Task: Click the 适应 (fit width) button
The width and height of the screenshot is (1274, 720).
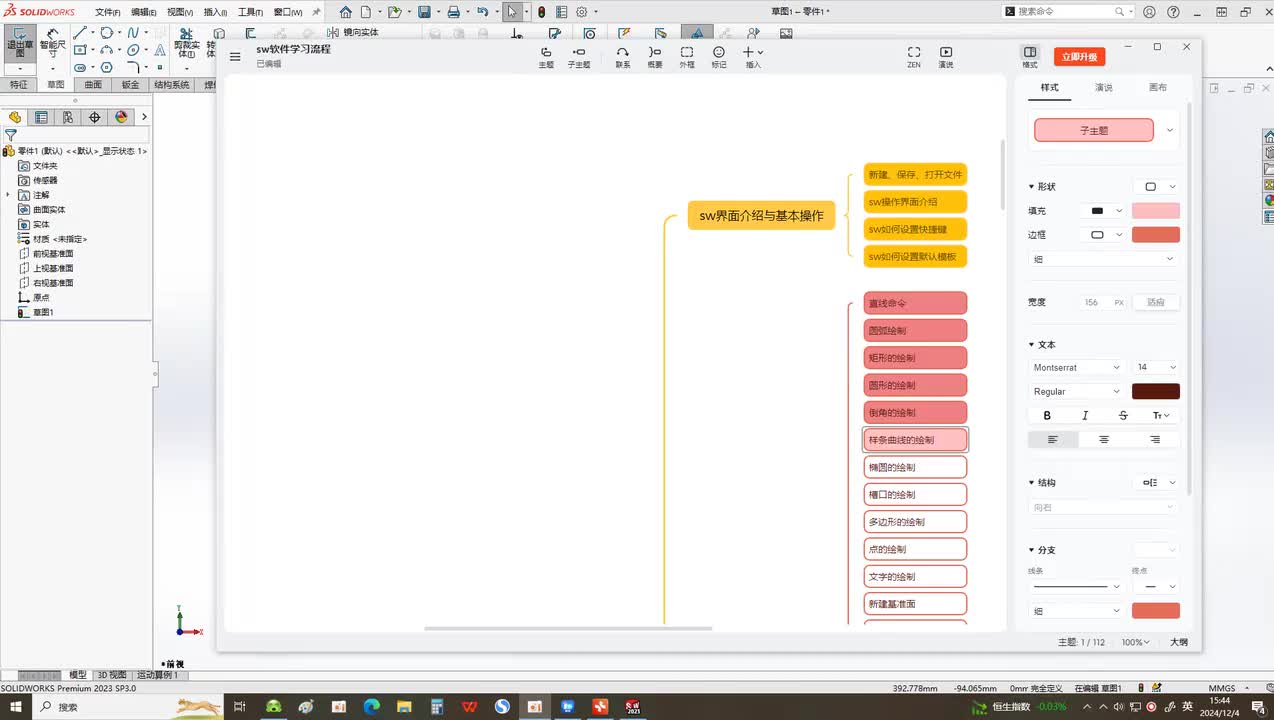Action: click(x=1156, y=302)
